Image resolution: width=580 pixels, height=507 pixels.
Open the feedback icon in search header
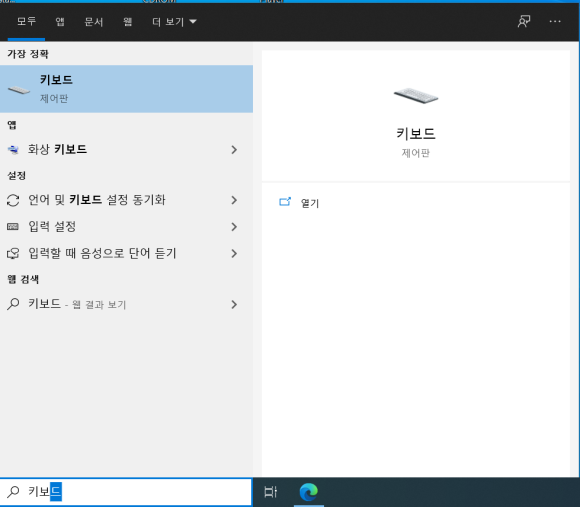pos(524,21)
